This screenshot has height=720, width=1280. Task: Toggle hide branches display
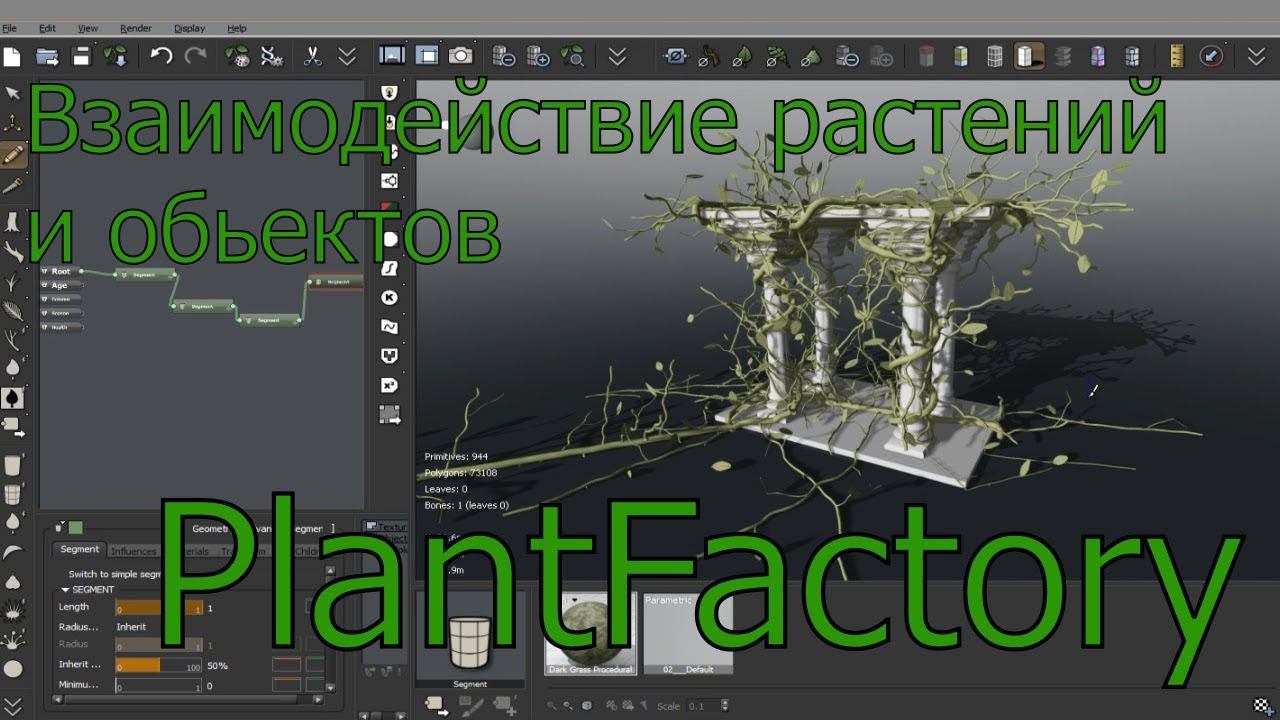[709, 56]
